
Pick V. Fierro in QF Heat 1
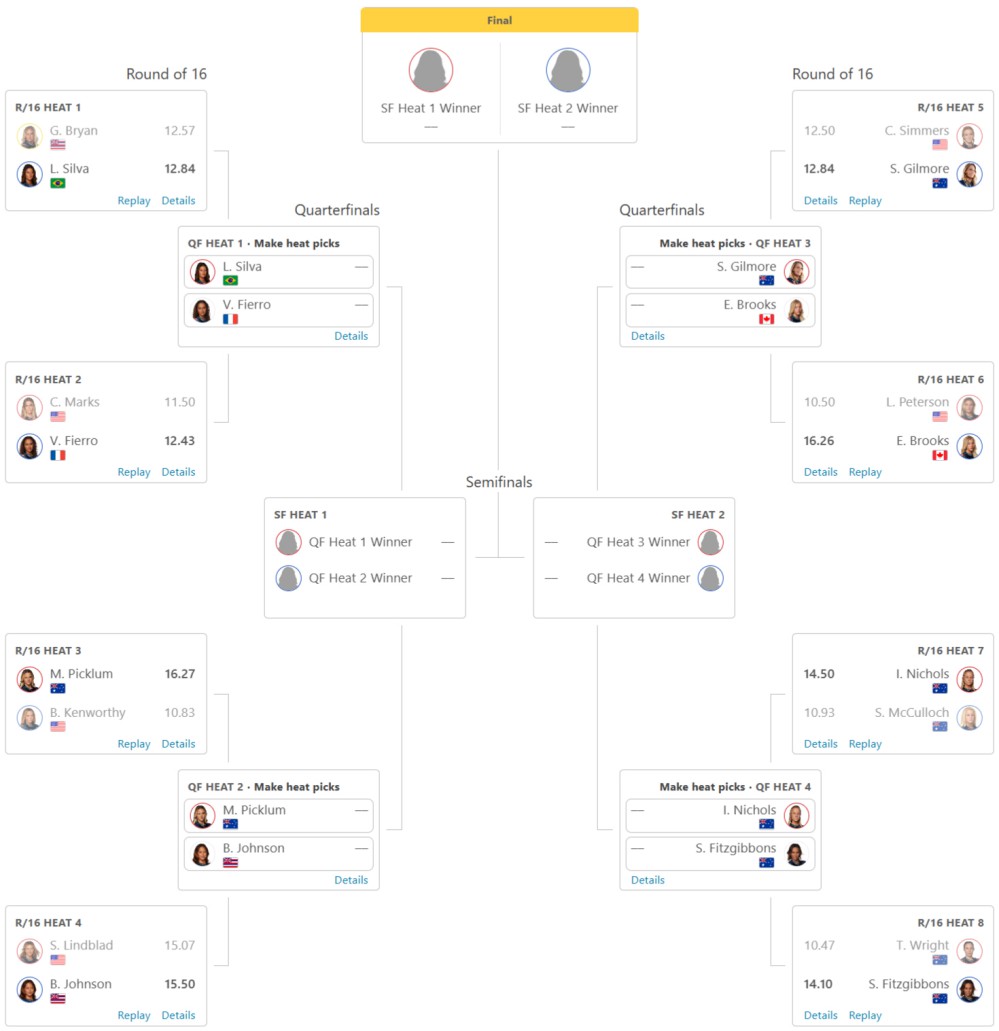coord(279,310)
